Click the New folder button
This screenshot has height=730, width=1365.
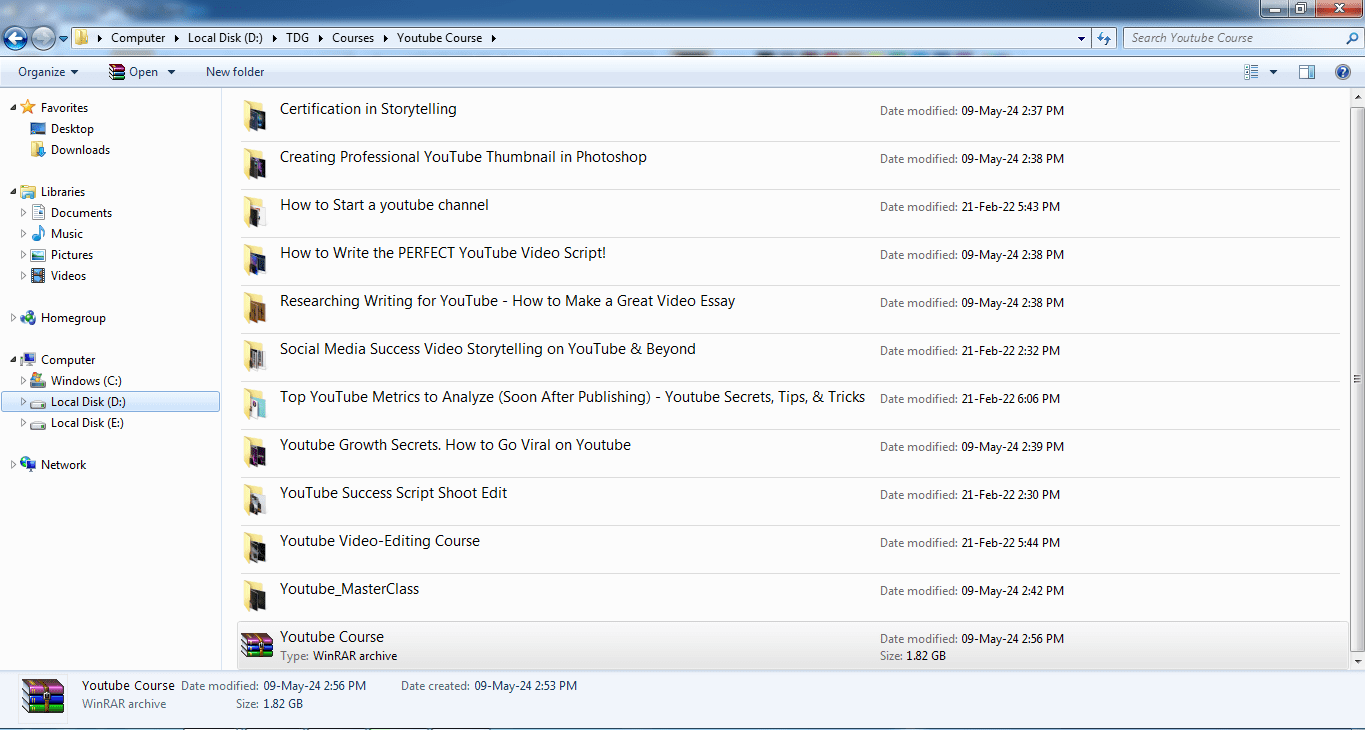coord(235,72)
